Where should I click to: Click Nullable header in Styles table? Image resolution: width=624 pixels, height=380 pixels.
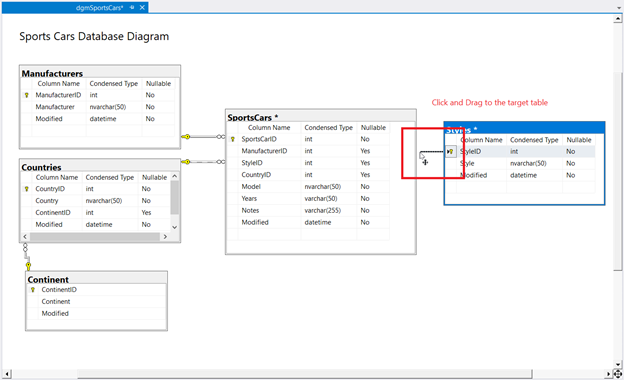click(x=579, y=140)
